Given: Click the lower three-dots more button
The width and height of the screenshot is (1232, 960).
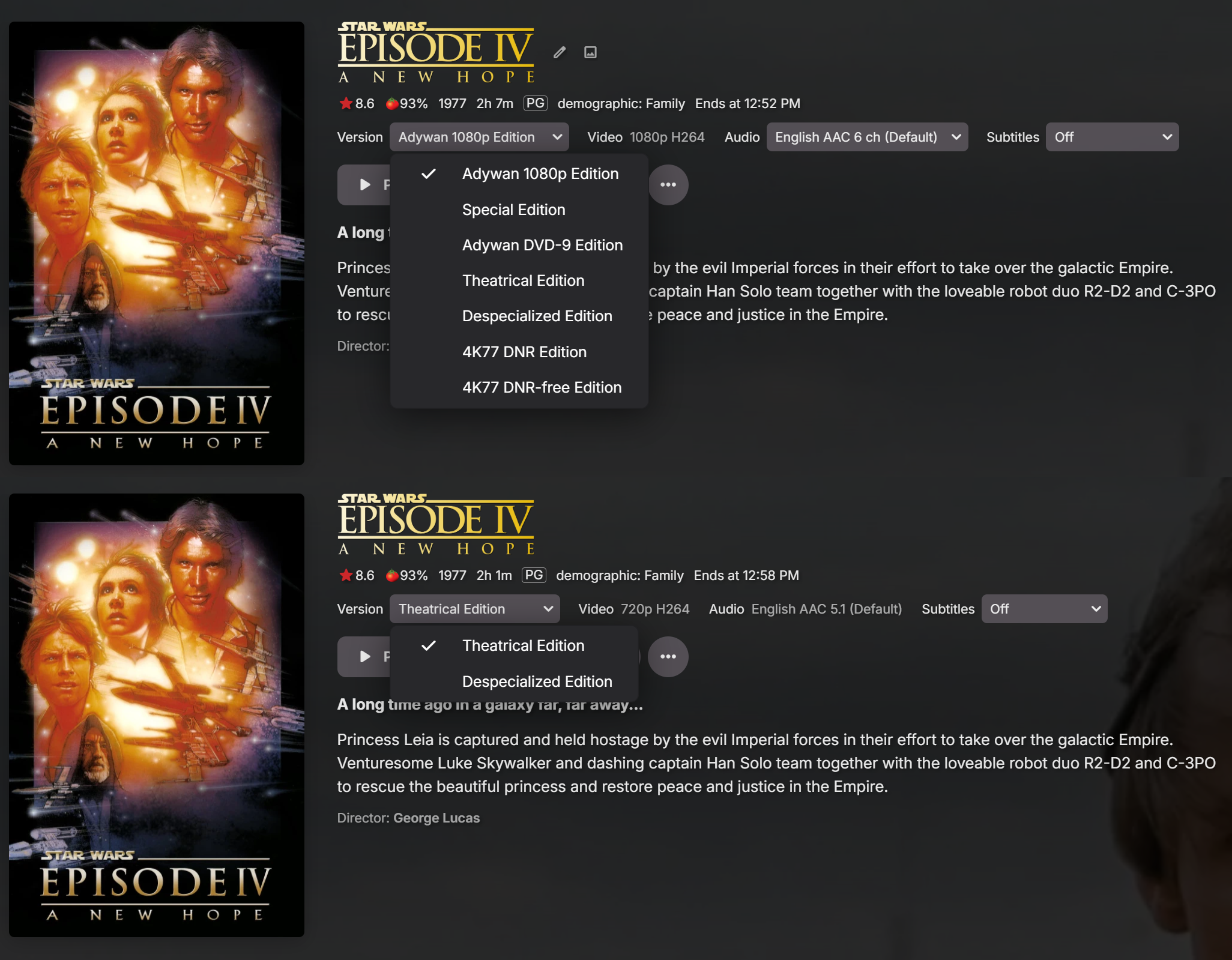Looking at the screenshot, I should coord(668,657).
